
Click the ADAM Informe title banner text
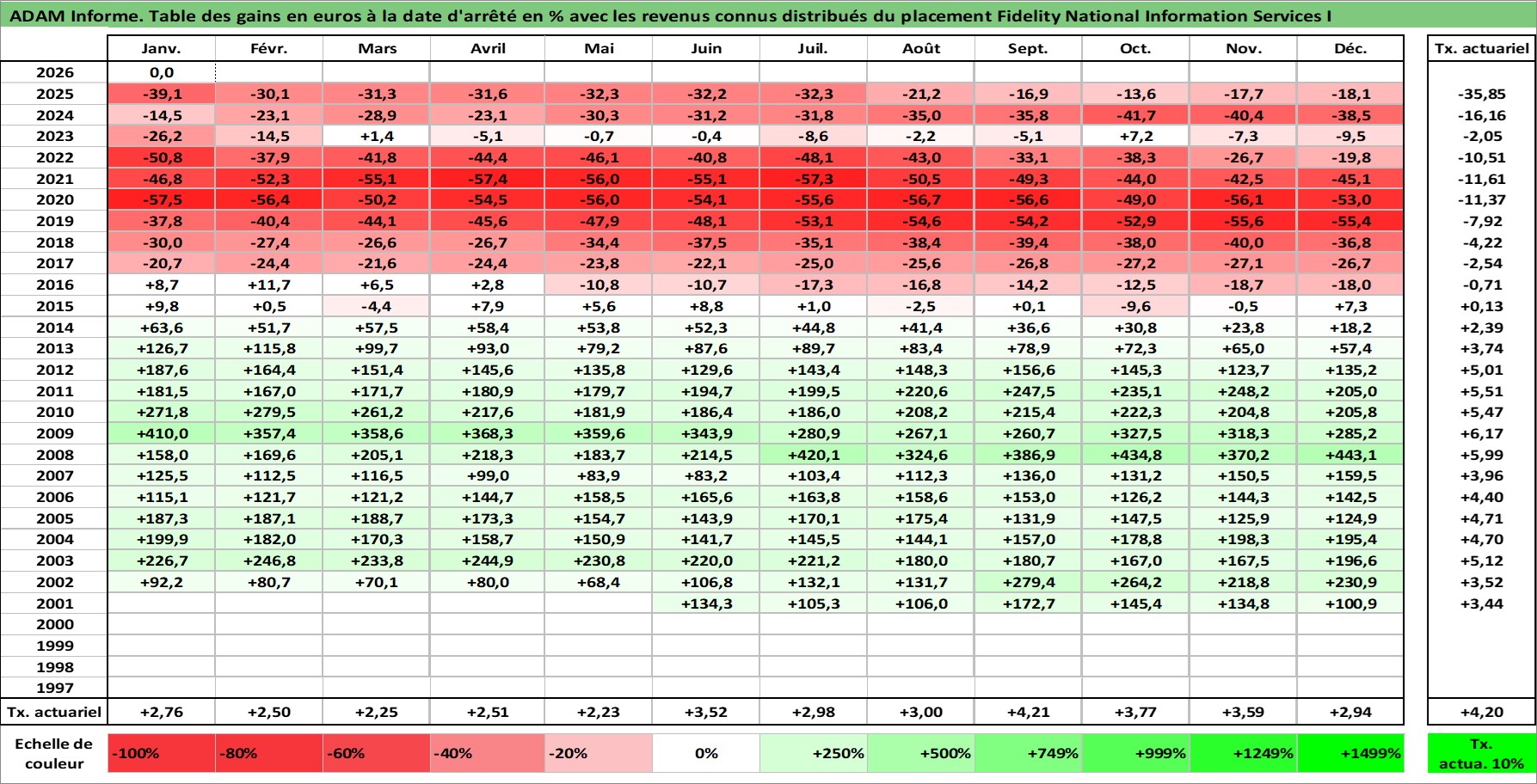pos(670,15)
